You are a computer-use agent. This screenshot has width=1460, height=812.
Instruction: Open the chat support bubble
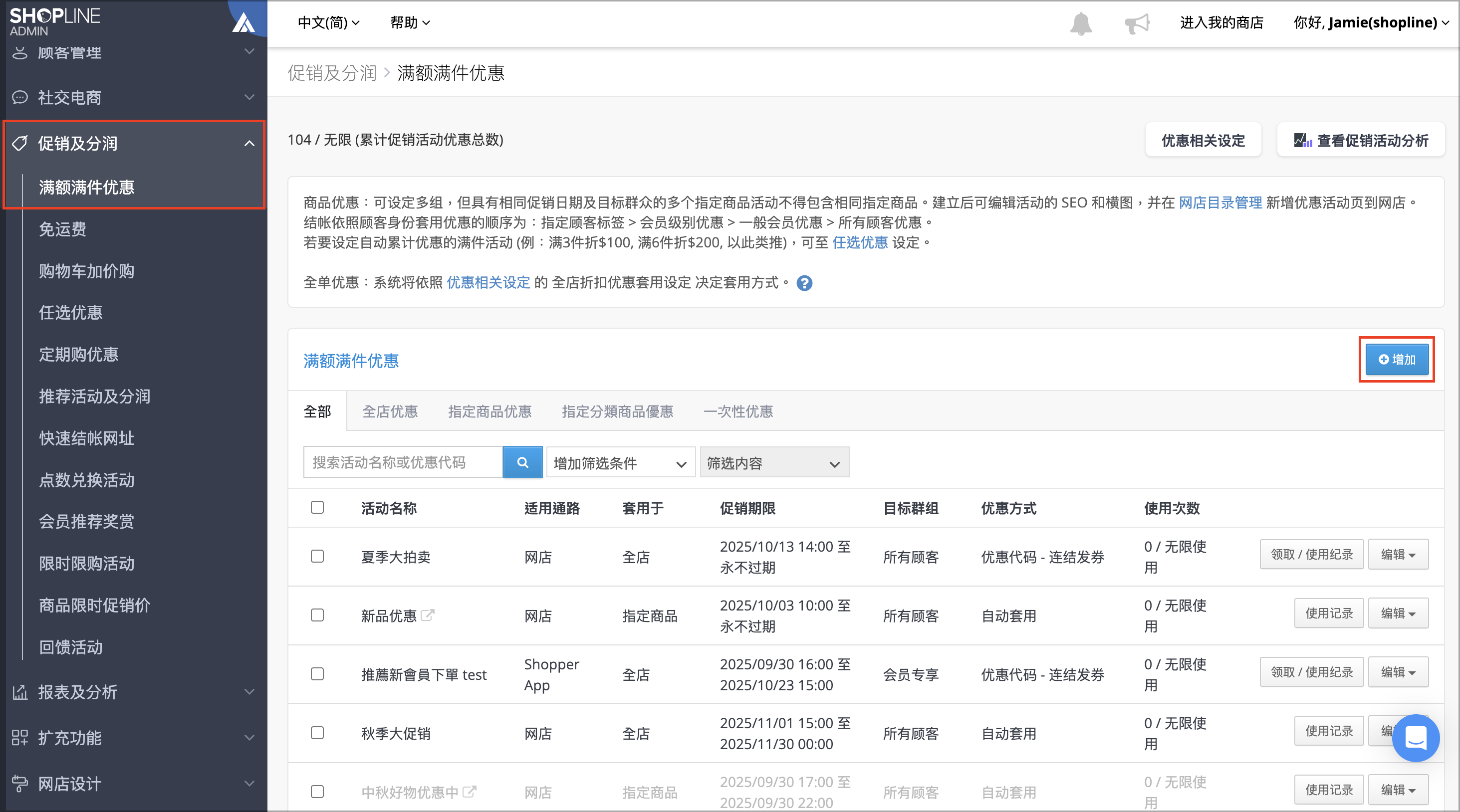[x=1415, y=737]
